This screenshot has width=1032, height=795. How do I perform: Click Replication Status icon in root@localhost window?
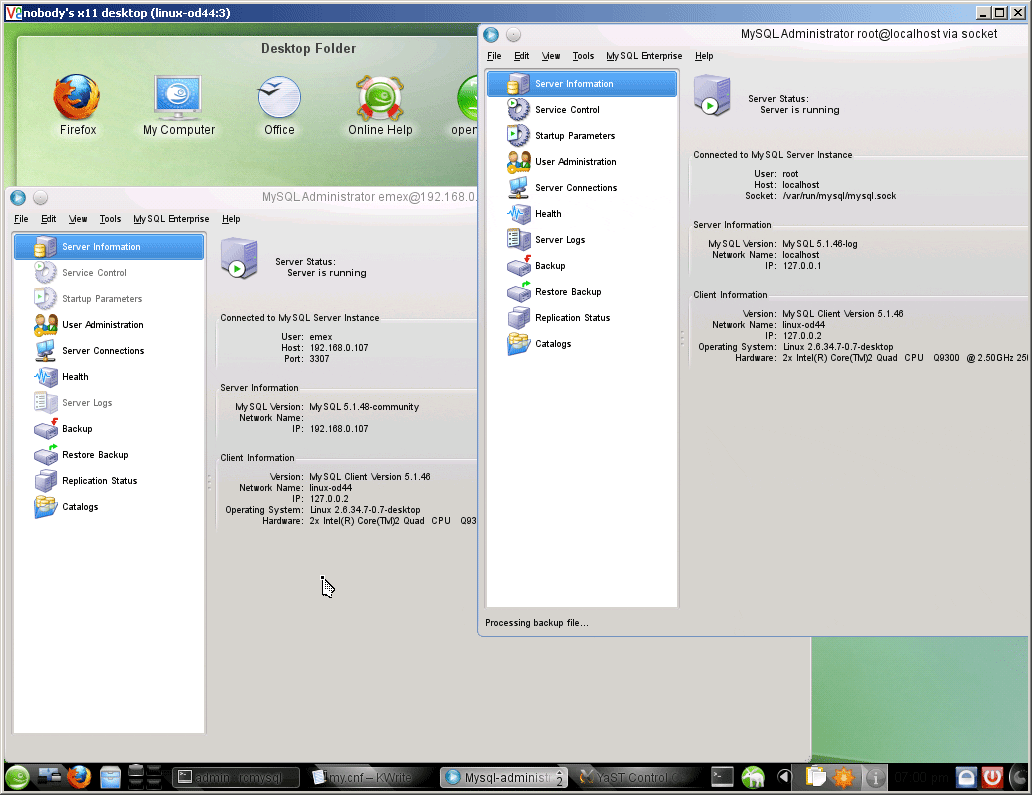point(518,317)
